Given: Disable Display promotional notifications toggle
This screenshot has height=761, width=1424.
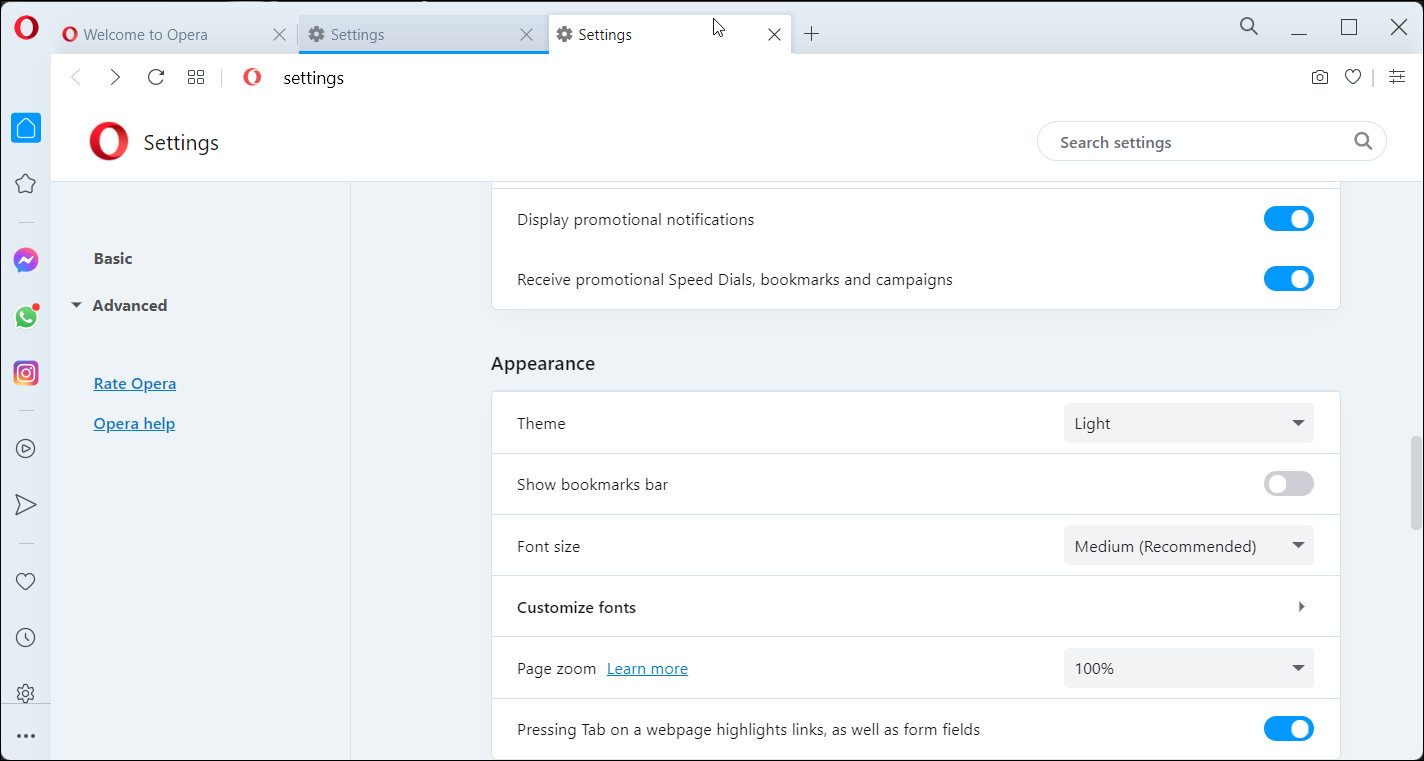Looking at the screenshot, I should coord(1288,219).
